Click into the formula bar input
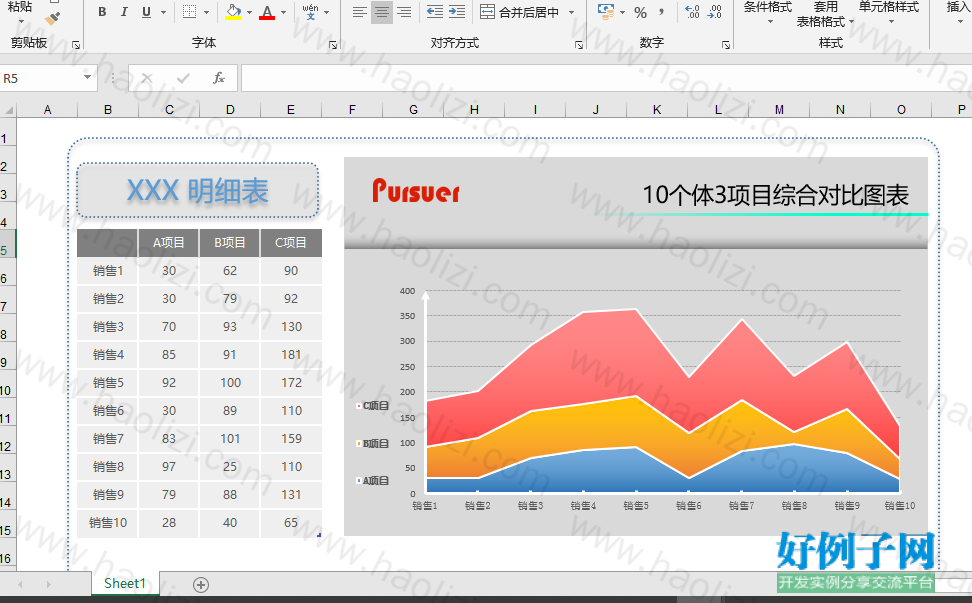The height and width of the screenshot is (603, 972). [606, 78]
